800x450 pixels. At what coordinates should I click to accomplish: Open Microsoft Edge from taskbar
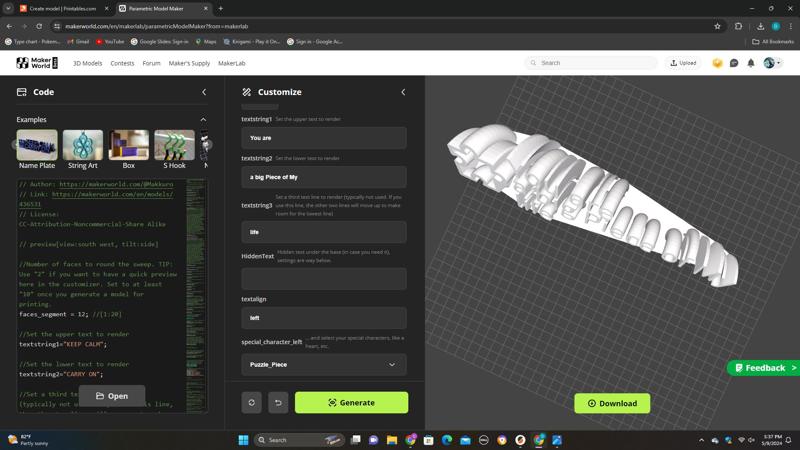click(447, 440)
